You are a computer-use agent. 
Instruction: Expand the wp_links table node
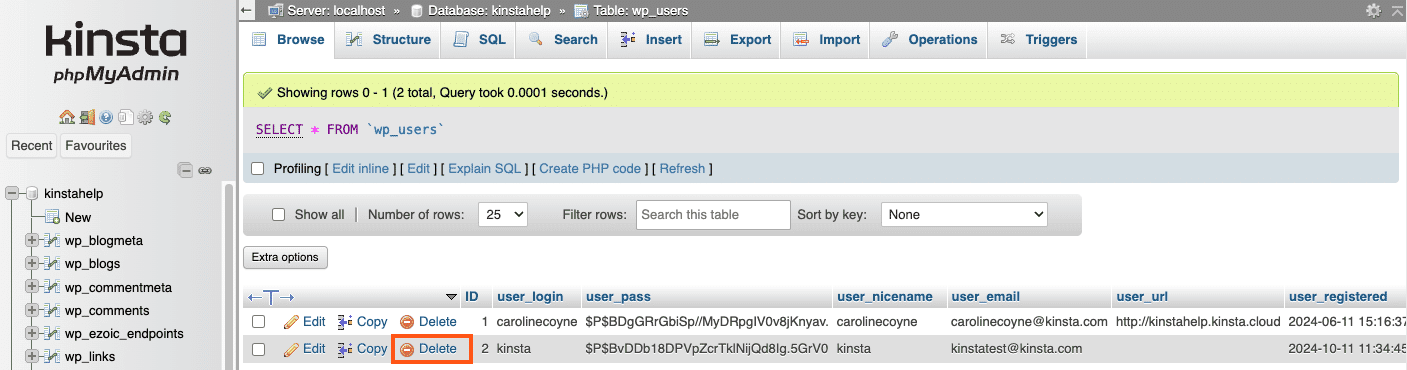coord(32,356)
